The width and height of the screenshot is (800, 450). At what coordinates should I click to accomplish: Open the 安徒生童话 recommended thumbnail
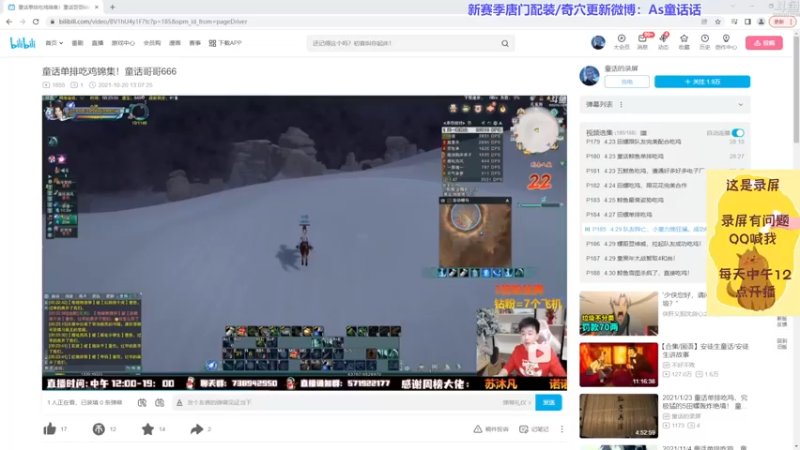[x=618, y=364]
